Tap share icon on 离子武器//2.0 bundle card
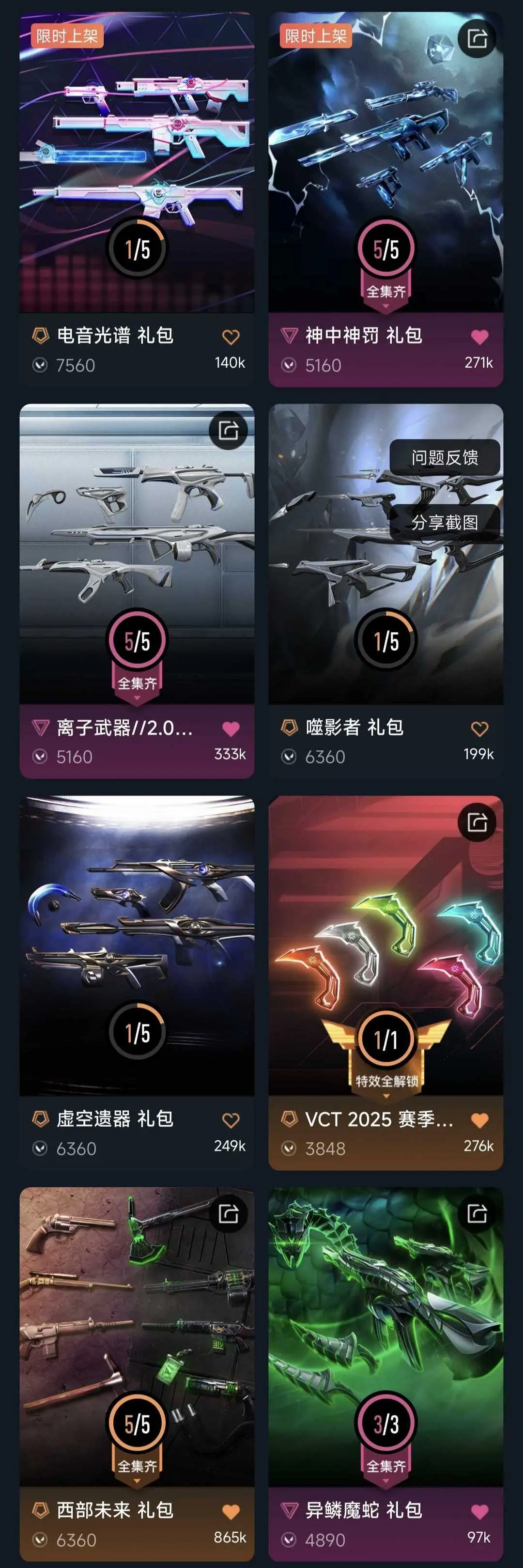Image resolution: width=523 pixels, height=1568 pixels. 228,431
